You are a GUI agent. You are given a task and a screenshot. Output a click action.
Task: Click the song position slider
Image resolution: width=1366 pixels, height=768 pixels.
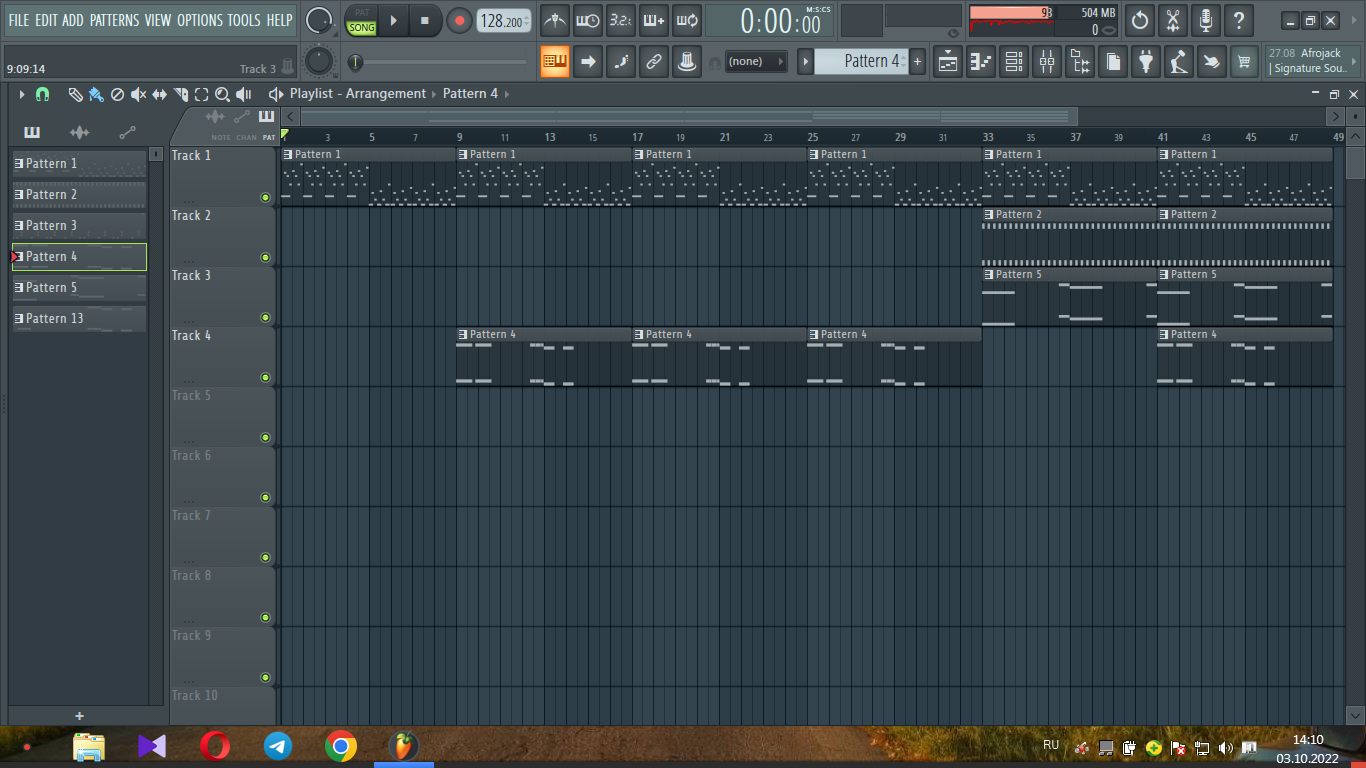click(440, 63)
